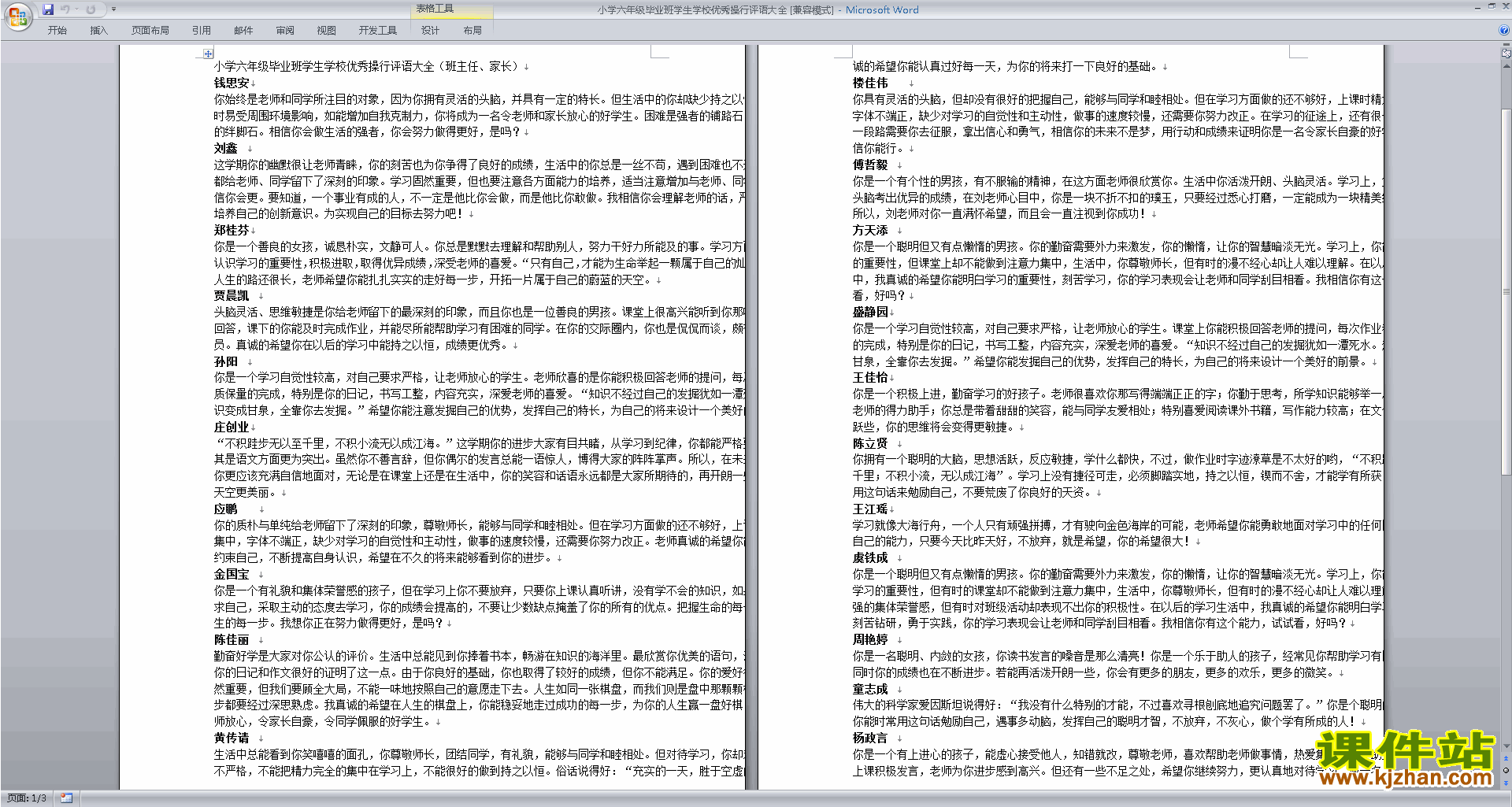Click the table move handle icon
This screenshot has height=807, width=1512.
208,54
